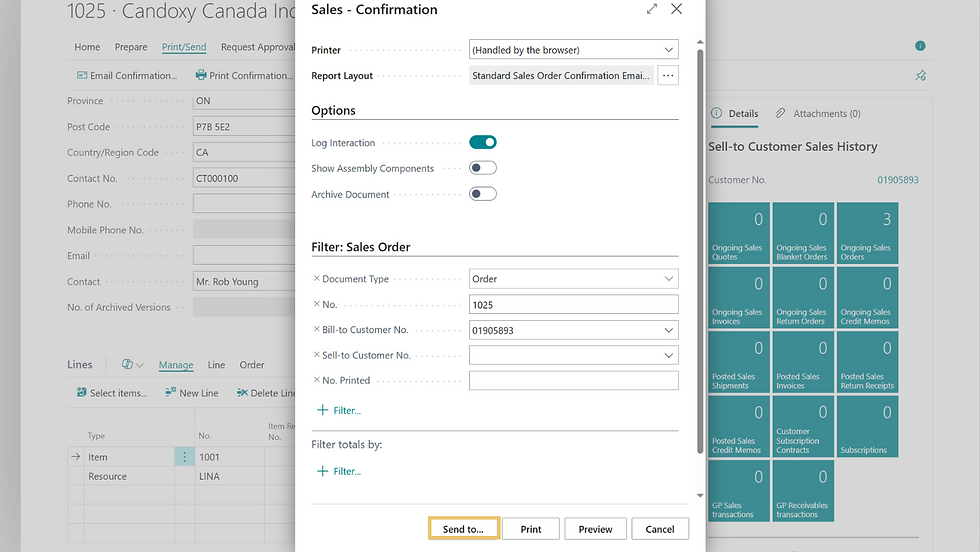Viewport: 980px width, 552px height.
Task: Click the Cancel button
Action: click(x=660, y=529)
